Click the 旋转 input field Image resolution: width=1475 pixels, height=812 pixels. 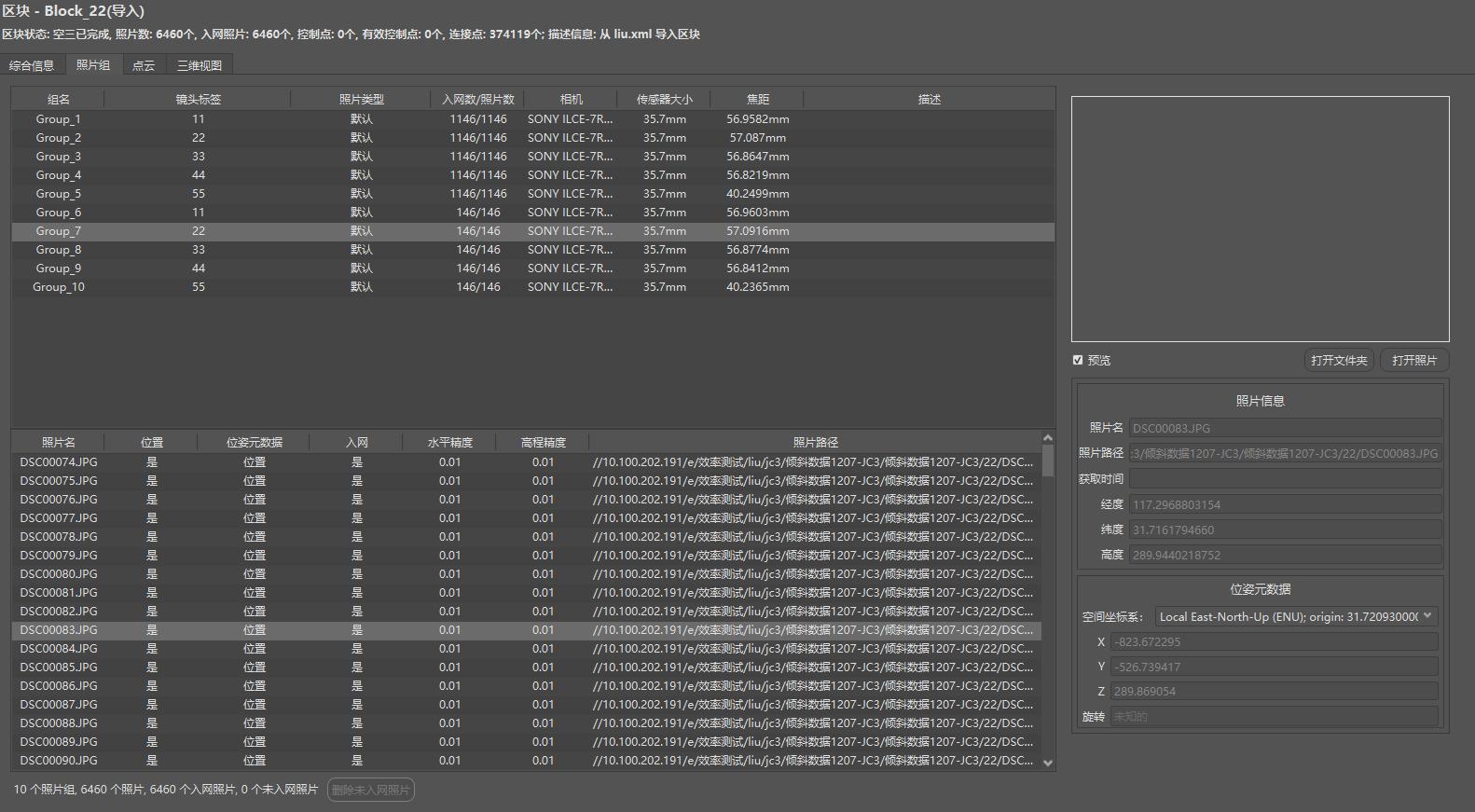[1274, 717]
